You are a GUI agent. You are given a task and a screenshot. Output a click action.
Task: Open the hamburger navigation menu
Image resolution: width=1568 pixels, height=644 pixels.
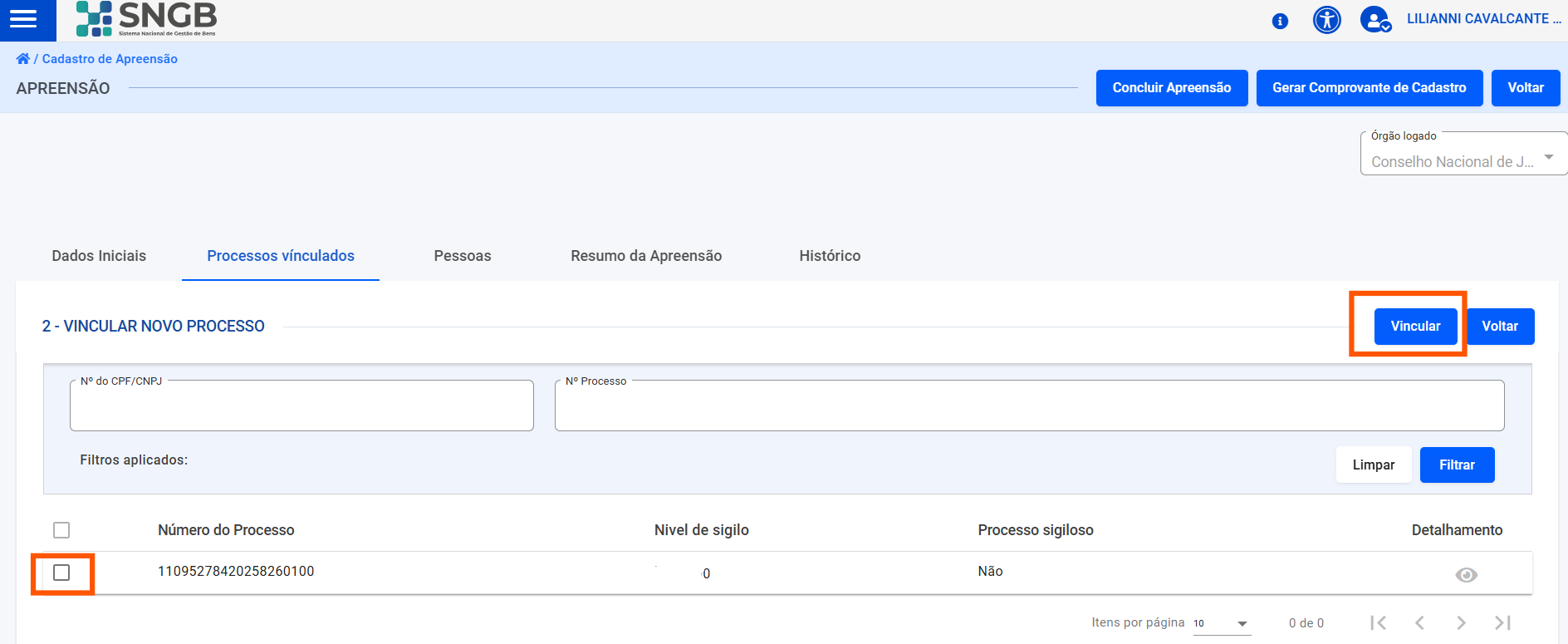23,19
